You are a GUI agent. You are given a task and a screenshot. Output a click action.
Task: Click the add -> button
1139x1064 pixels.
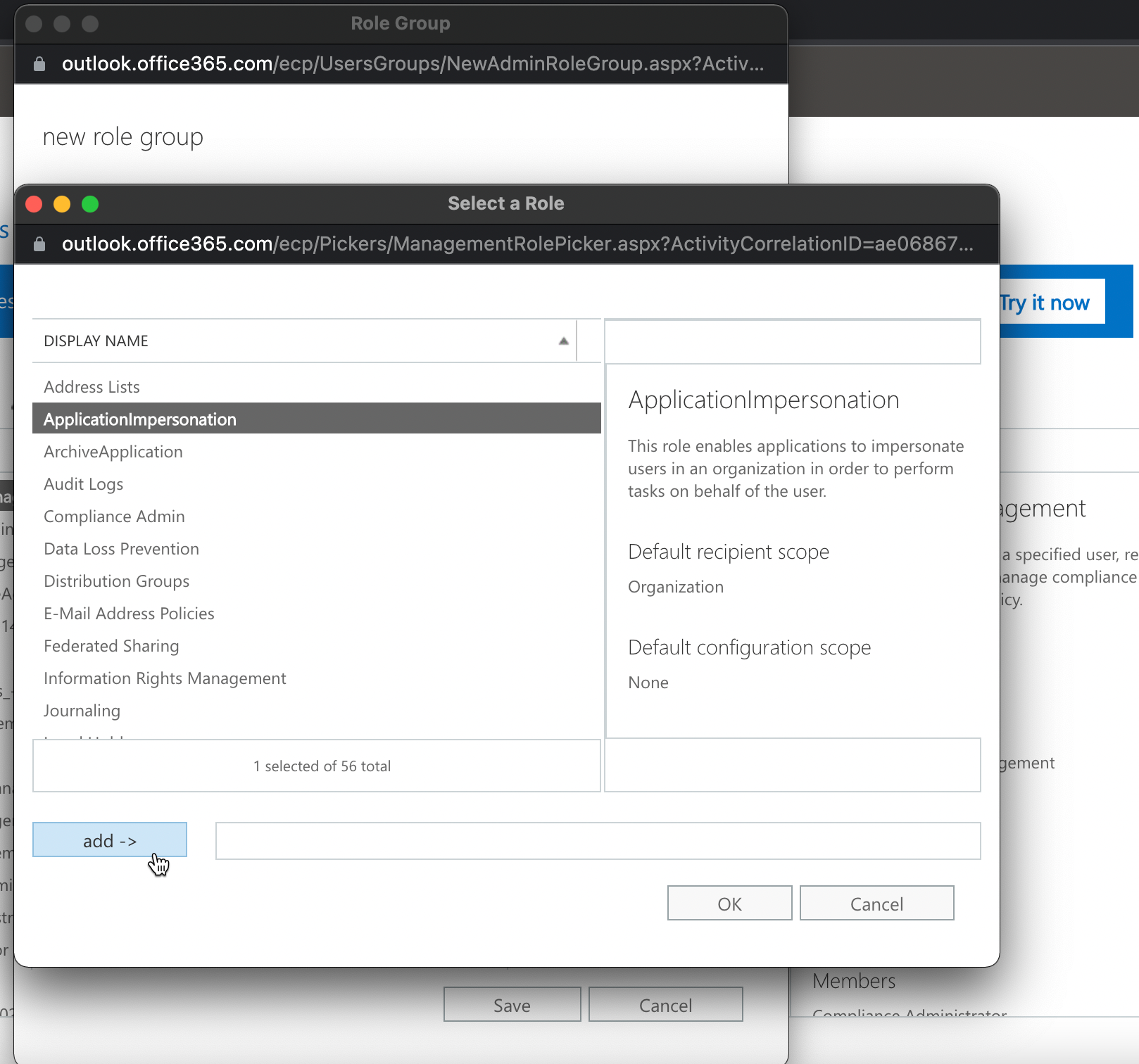click(110, 840)
